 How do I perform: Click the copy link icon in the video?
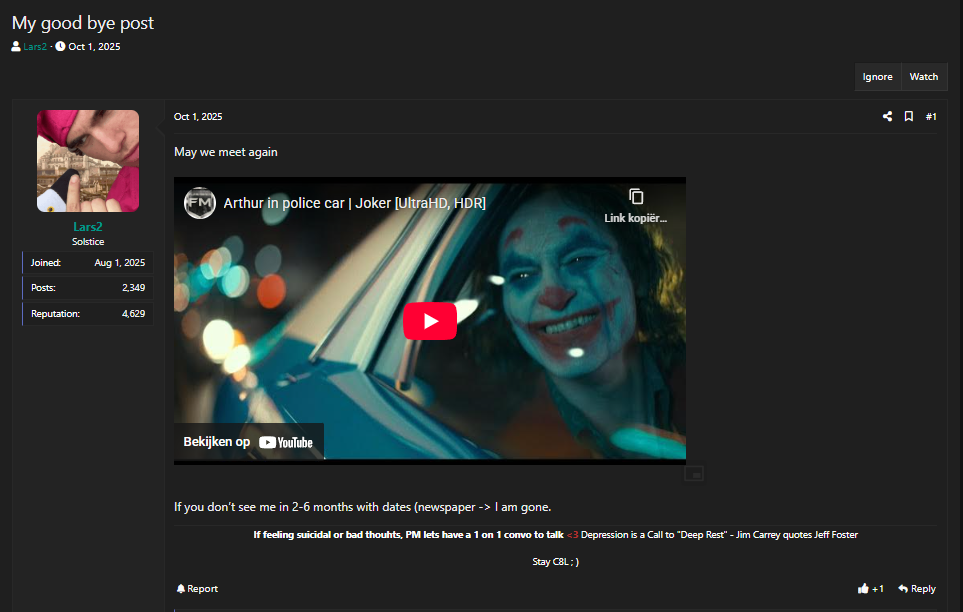click(636, 197)
